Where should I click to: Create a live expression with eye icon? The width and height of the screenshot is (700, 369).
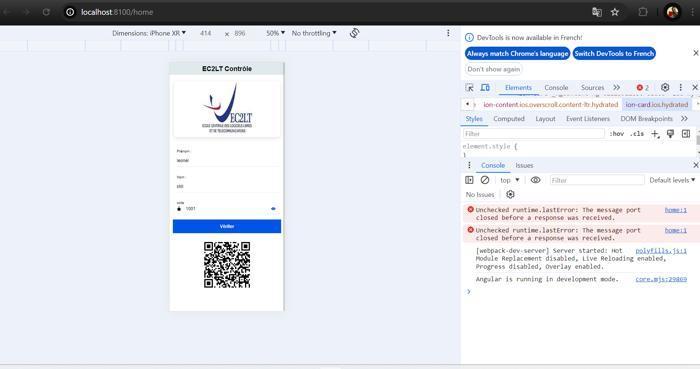[x=535, y=180]
